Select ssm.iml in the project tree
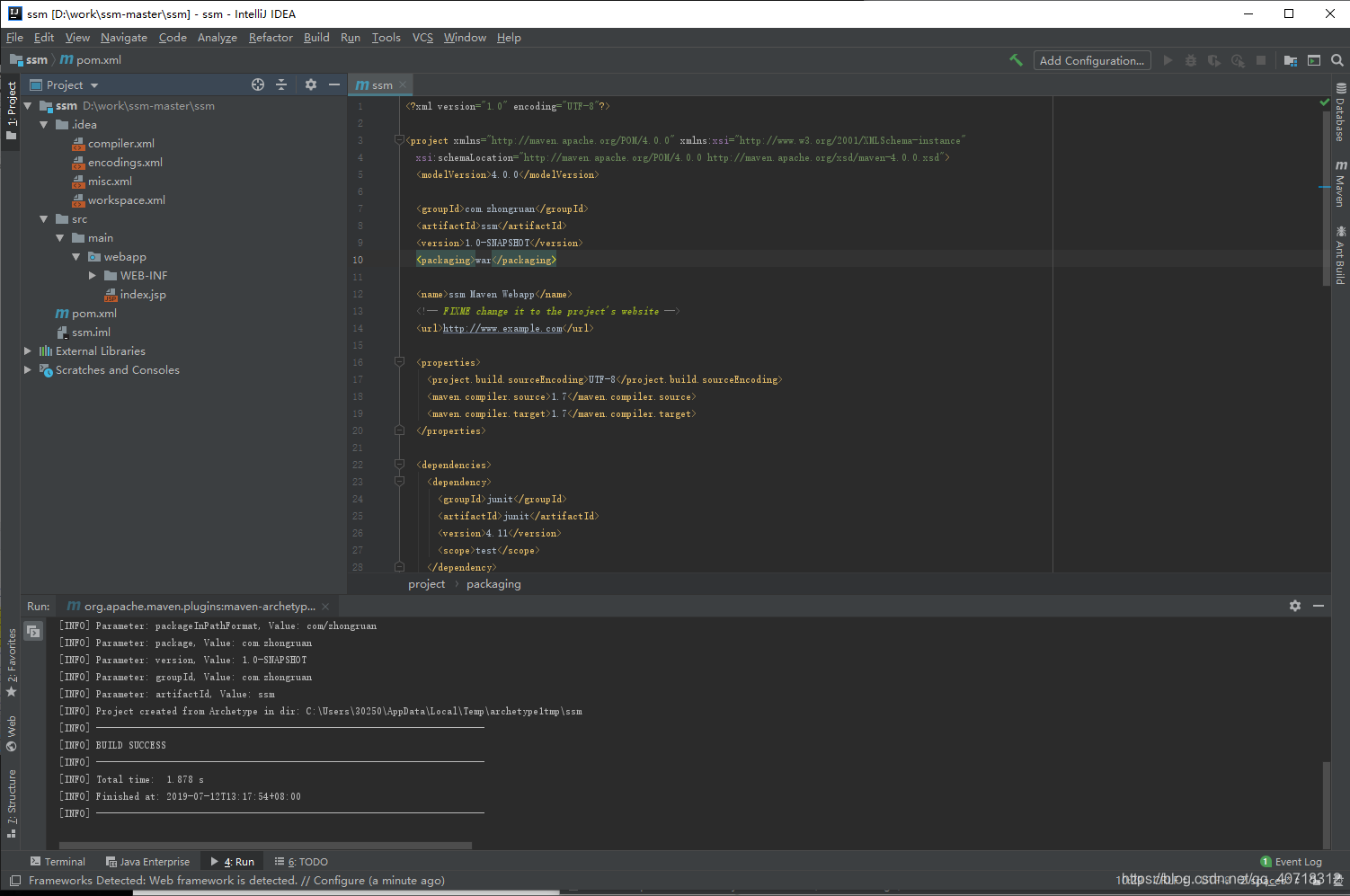 [x=83, y=333]
